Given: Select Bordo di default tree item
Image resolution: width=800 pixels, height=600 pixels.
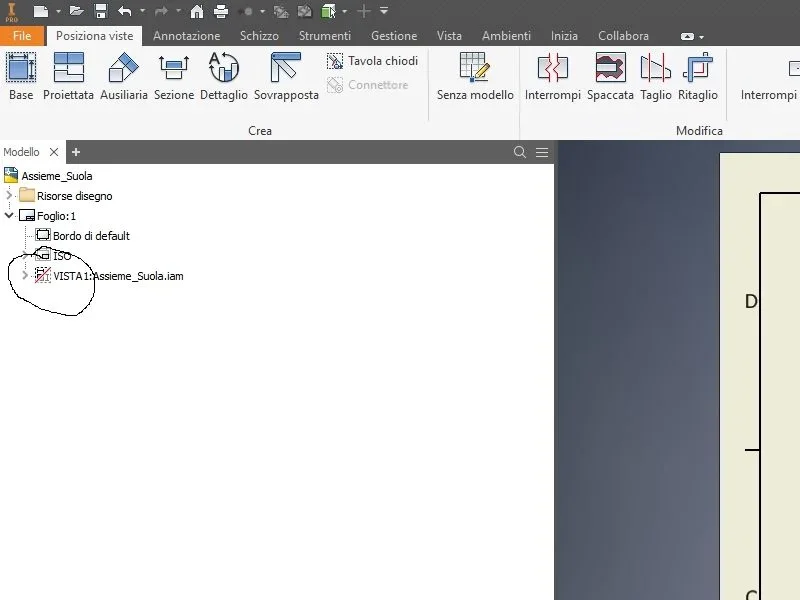Looking at the screenshot, I should click(83, 236).
